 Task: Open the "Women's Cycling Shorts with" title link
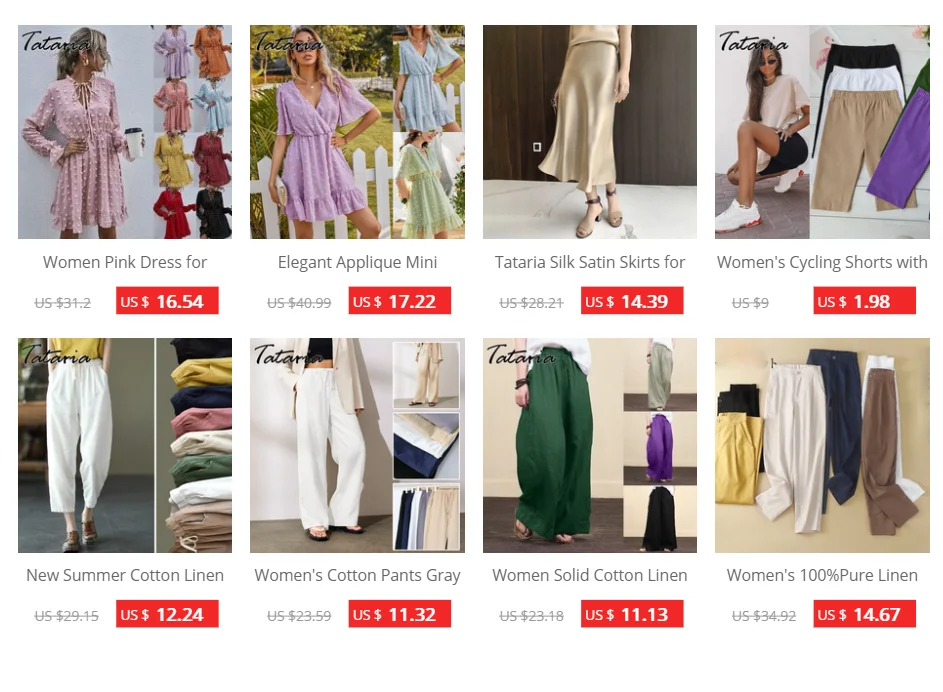coord(822,262)
